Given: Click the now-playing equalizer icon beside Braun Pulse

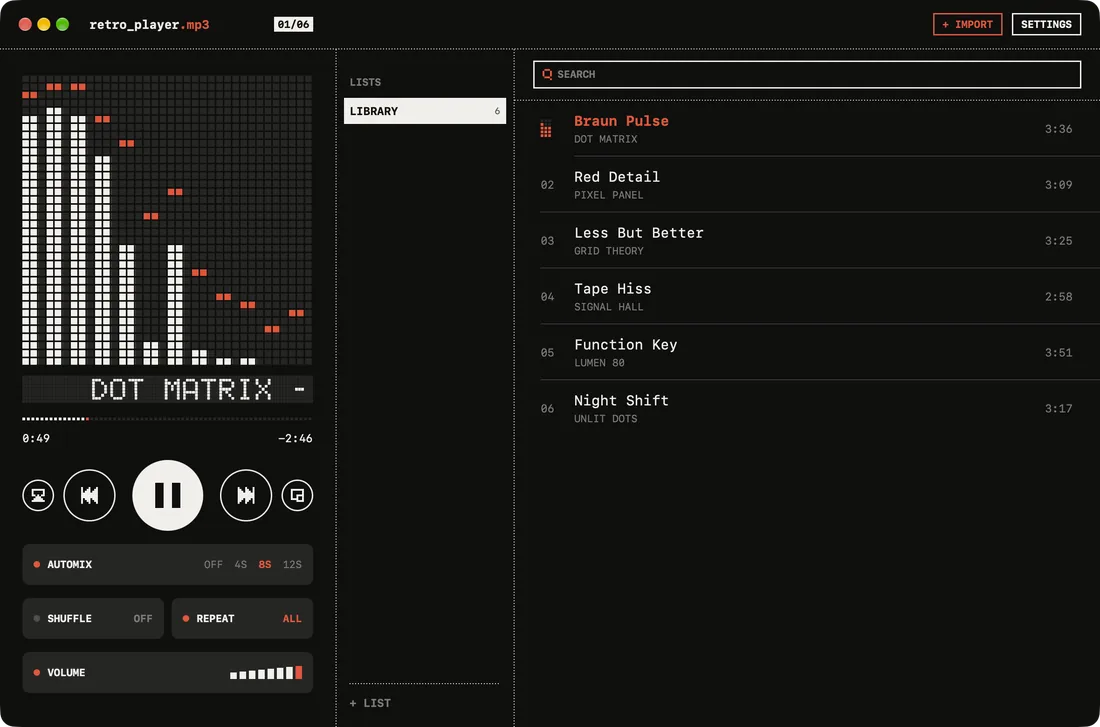Looking at the screenshot, I should click(546, 129).
